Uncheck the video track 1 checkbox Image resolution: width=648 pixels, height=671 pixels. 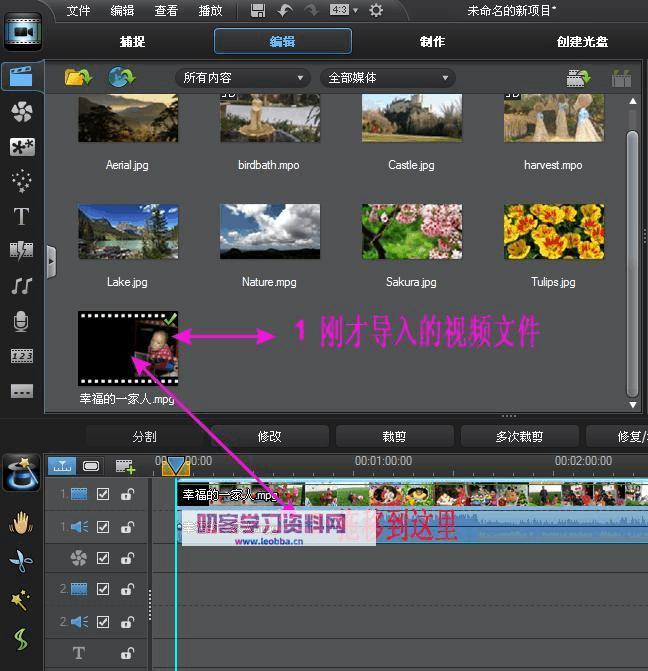[x=103, y=494]
